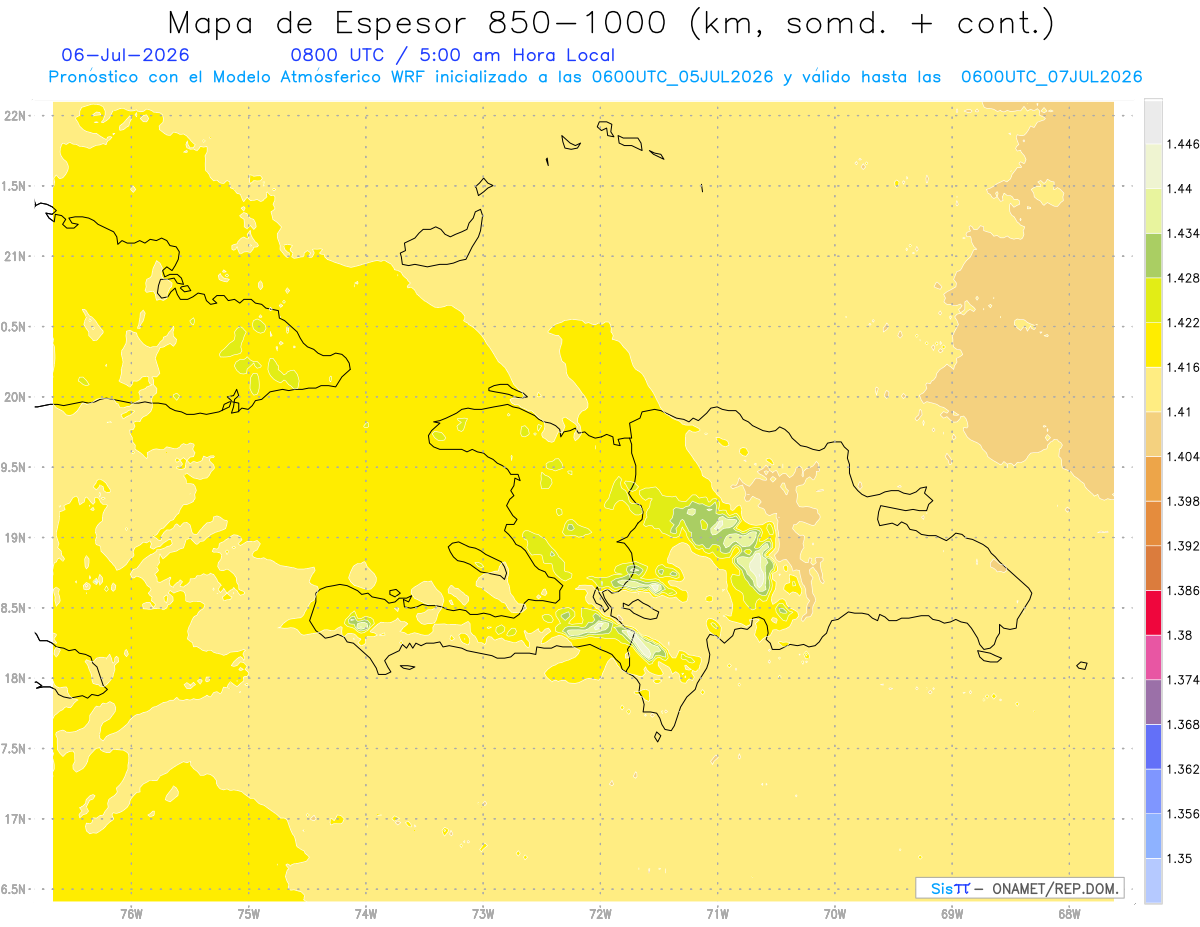Image resolution: width=1200 pixels, height=927 pixels.
Task: Click the latitude label 19N
Action: click(17, 538)
